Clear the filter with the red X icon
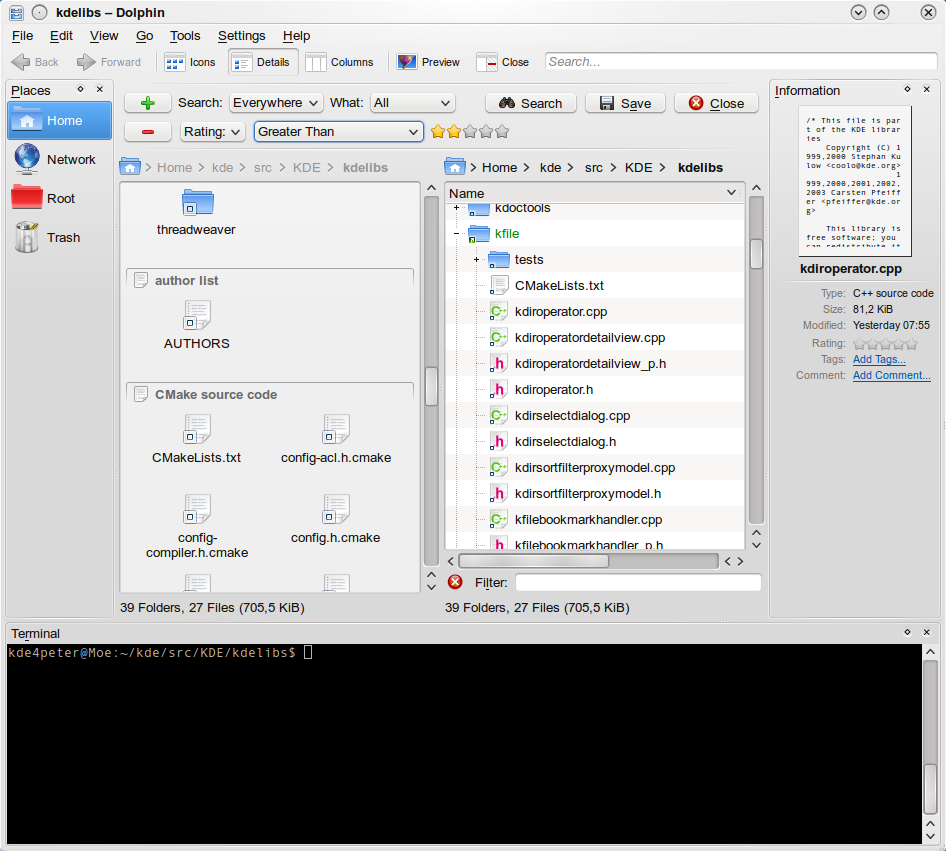946x851 pixels. click(x=455, y=582)
